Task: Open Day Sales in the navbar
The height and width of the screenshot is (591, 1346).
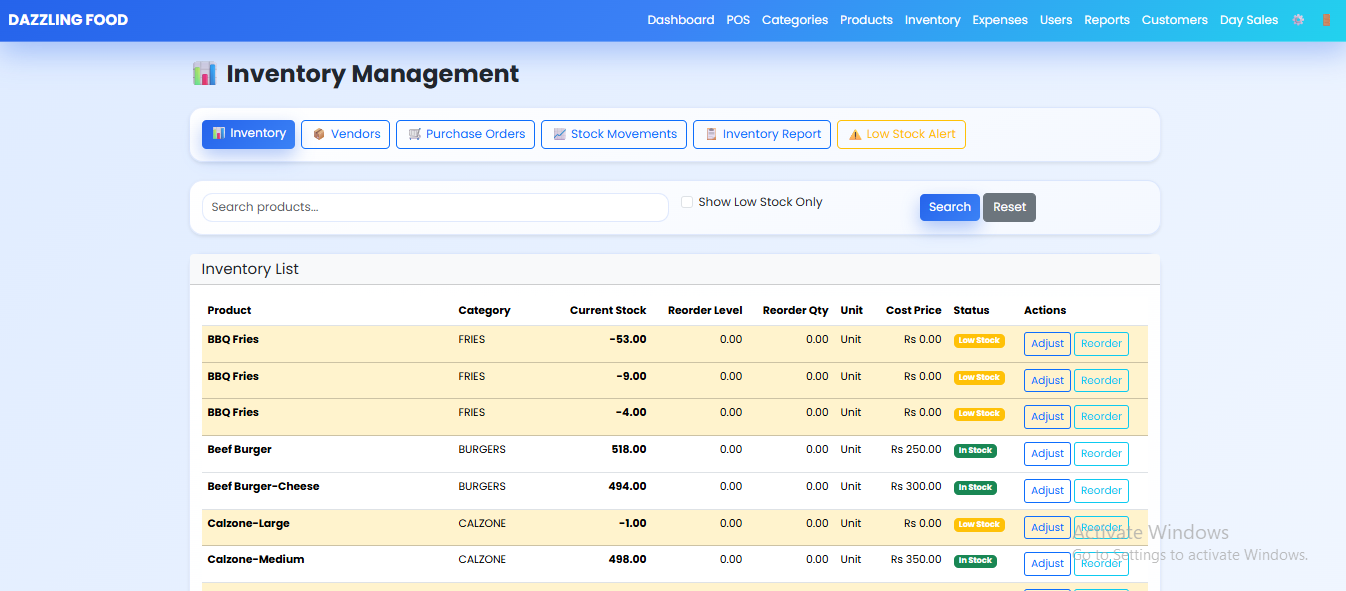Action: (1249, 20)
